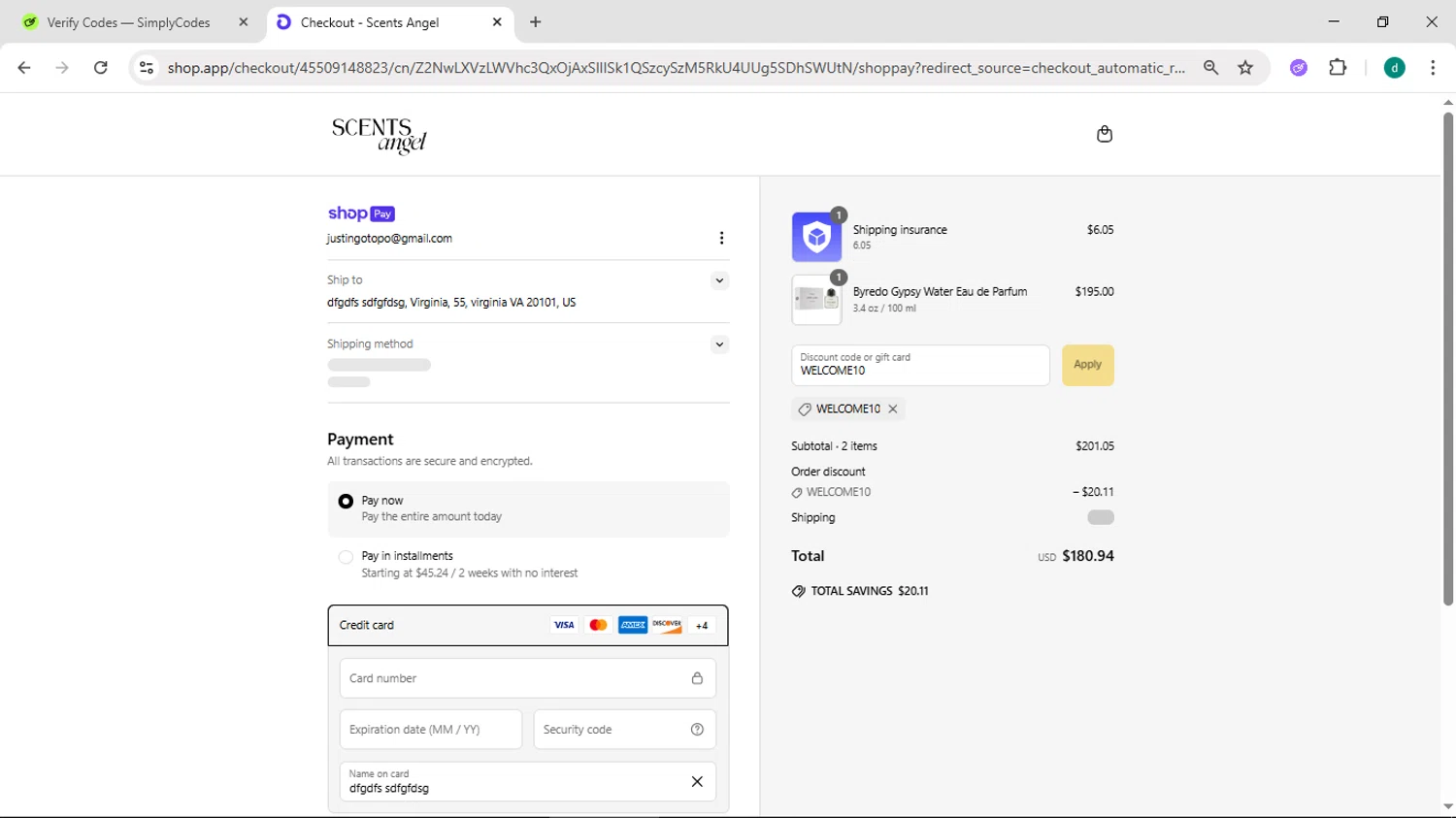Viewport: 1456px width, 818px height.
Task: Click the Subtotal 2 items label
Action: [834, 446]
